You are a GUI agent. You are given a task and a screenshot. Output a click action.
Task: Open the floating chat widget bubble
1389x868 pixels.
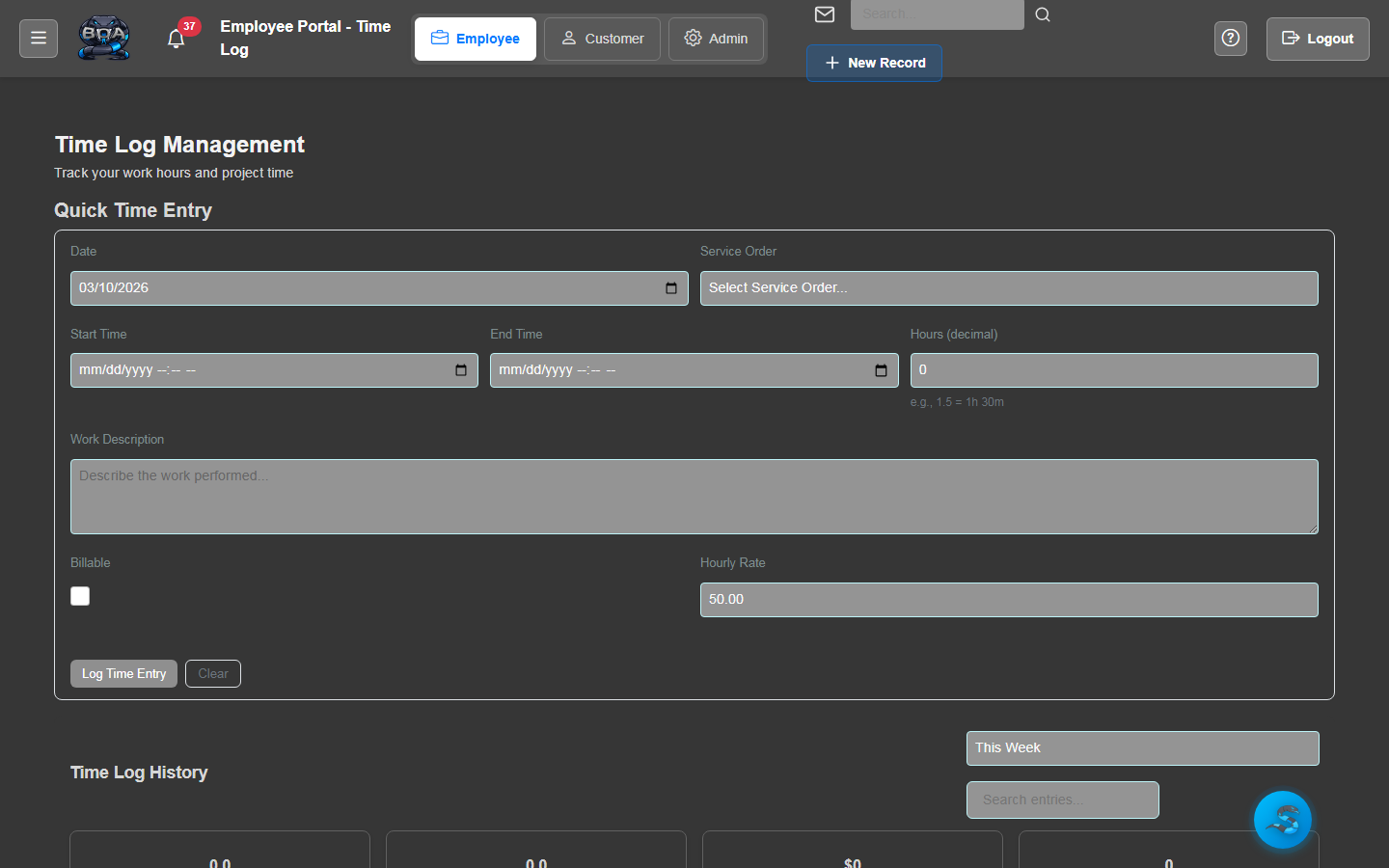click(x=1283, y=819)
